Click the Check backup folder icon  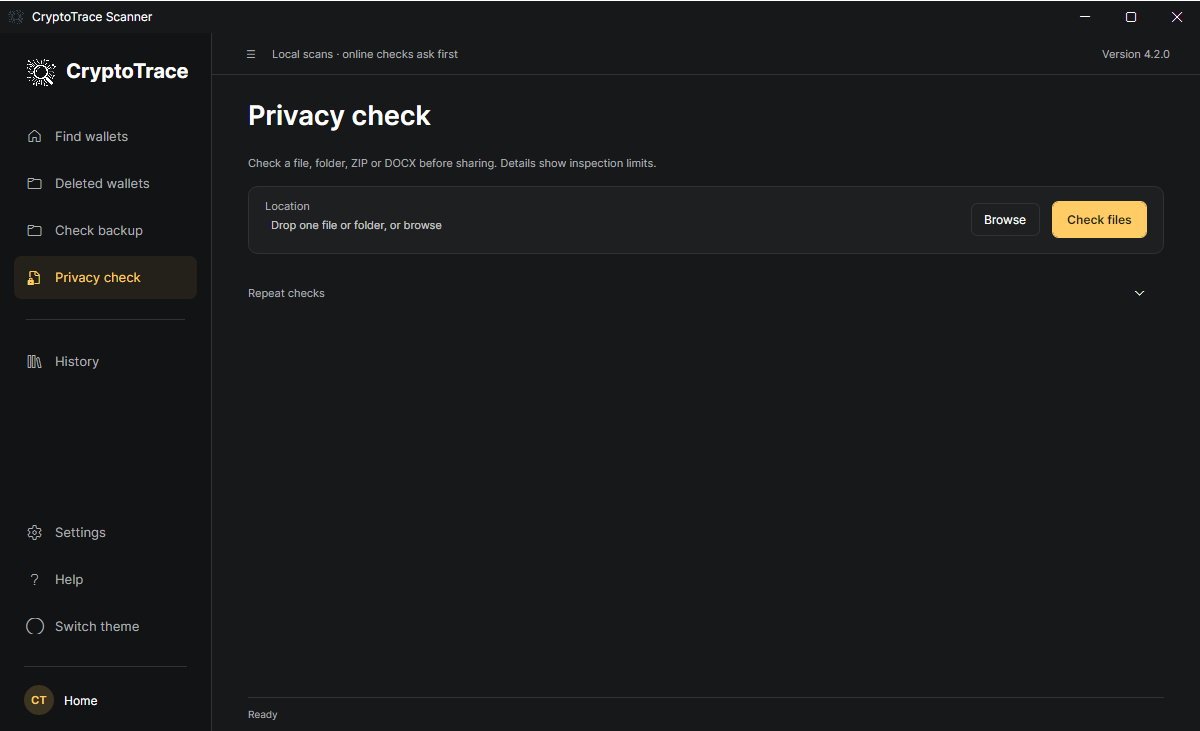click(35, 230)
